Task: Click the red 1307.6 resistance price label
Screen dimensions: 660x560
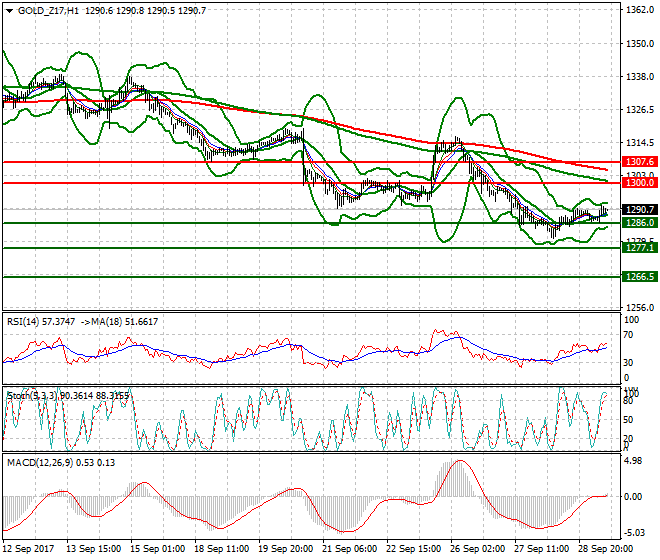Action: (638, 161)
